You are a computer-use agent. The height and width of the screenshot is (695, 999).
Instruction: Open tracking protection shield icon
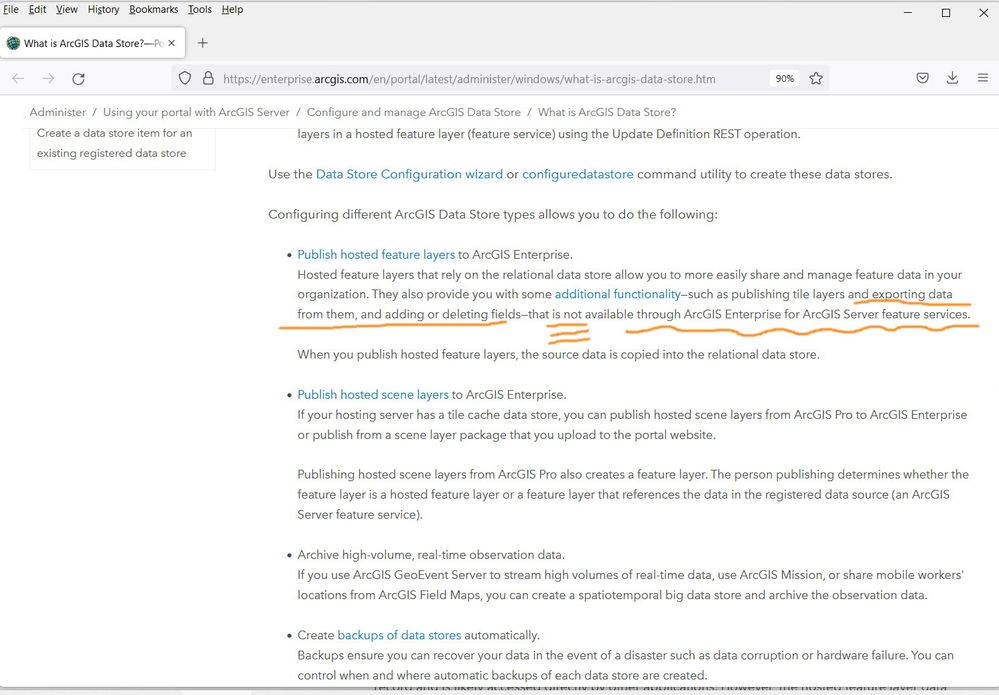pos(185,78)
